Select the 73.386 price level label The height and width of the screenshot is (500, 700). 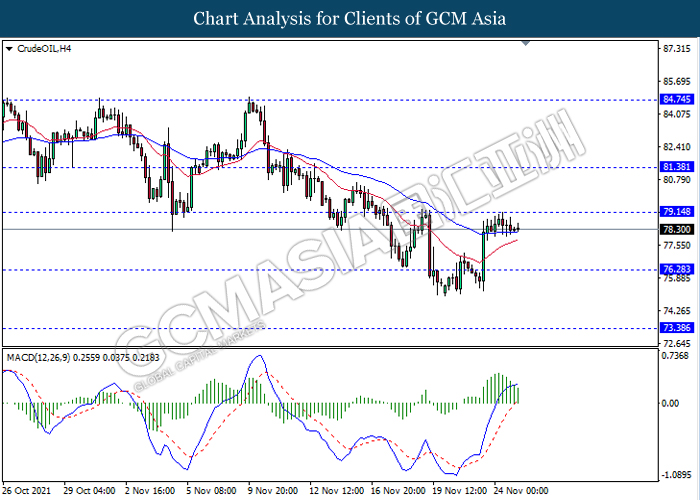pos(677,327)
